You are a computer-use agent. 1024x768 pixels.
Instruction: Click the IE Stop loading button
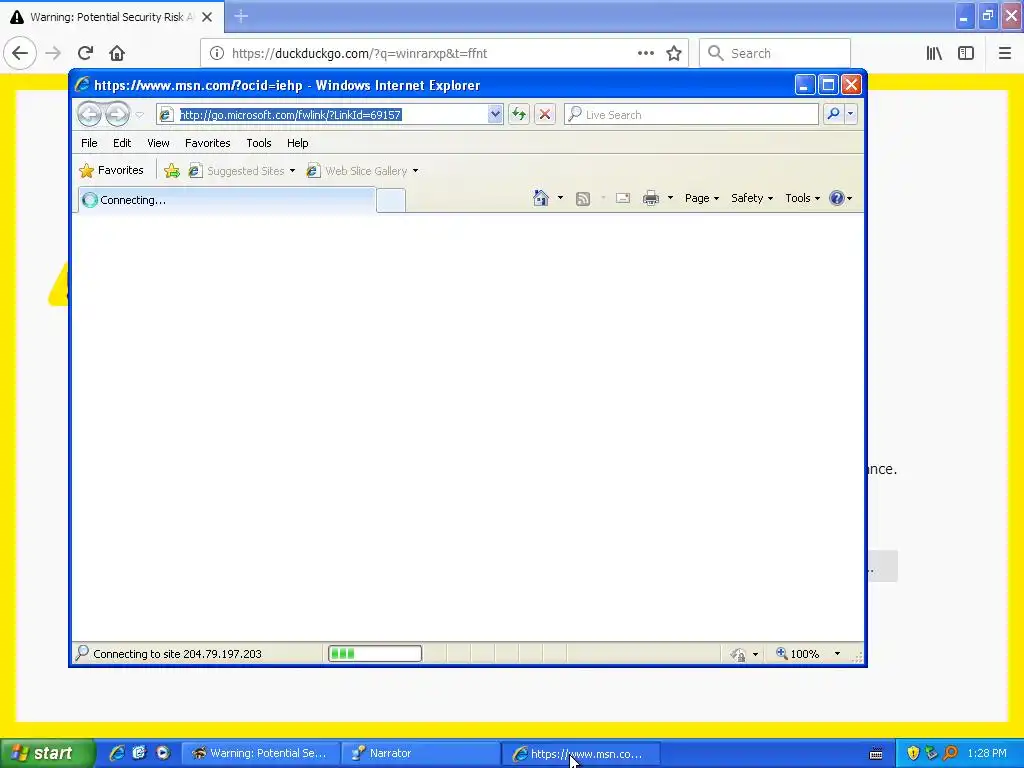(545, 115)
